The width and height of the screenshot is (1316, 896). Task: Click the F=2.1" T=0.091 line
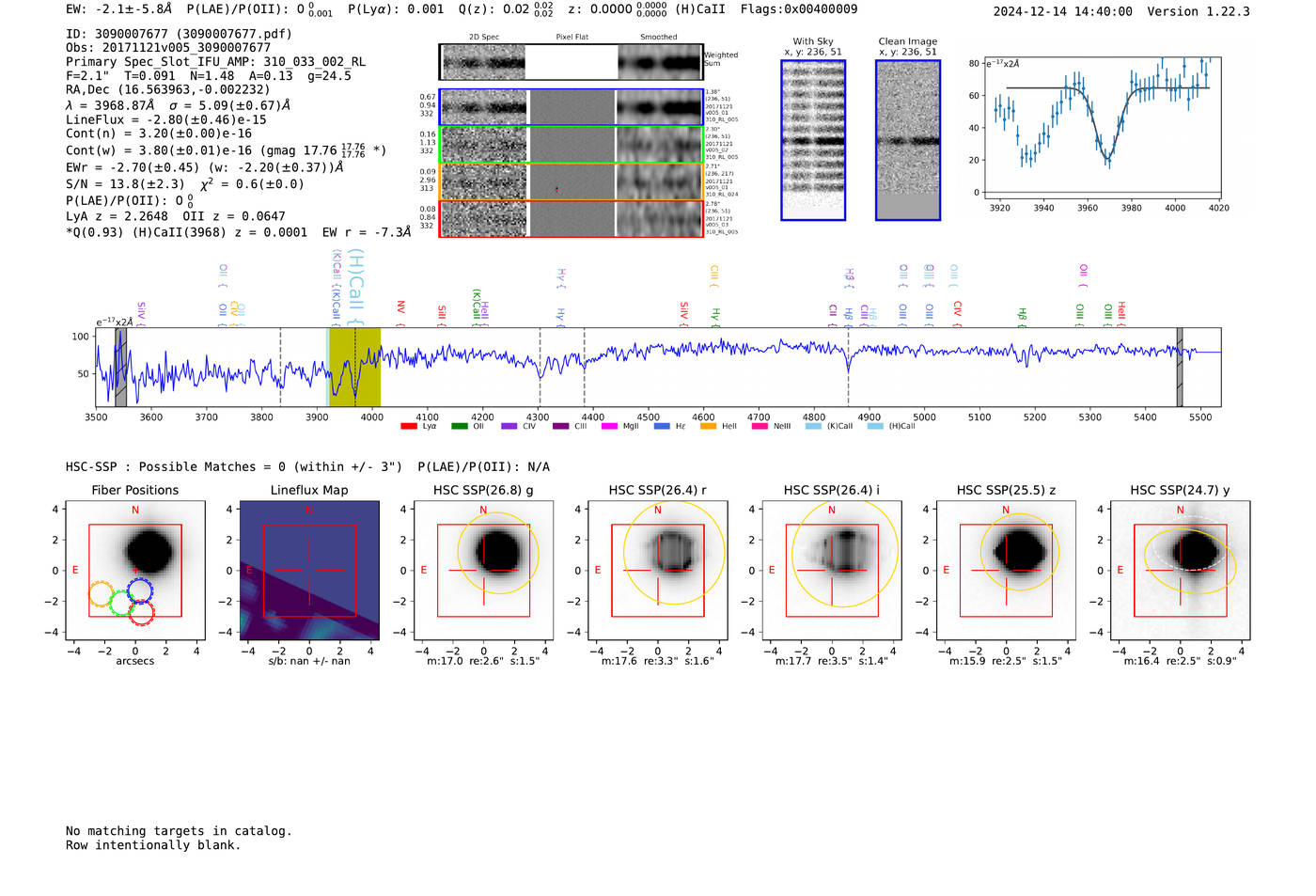(x=209, y=75)
